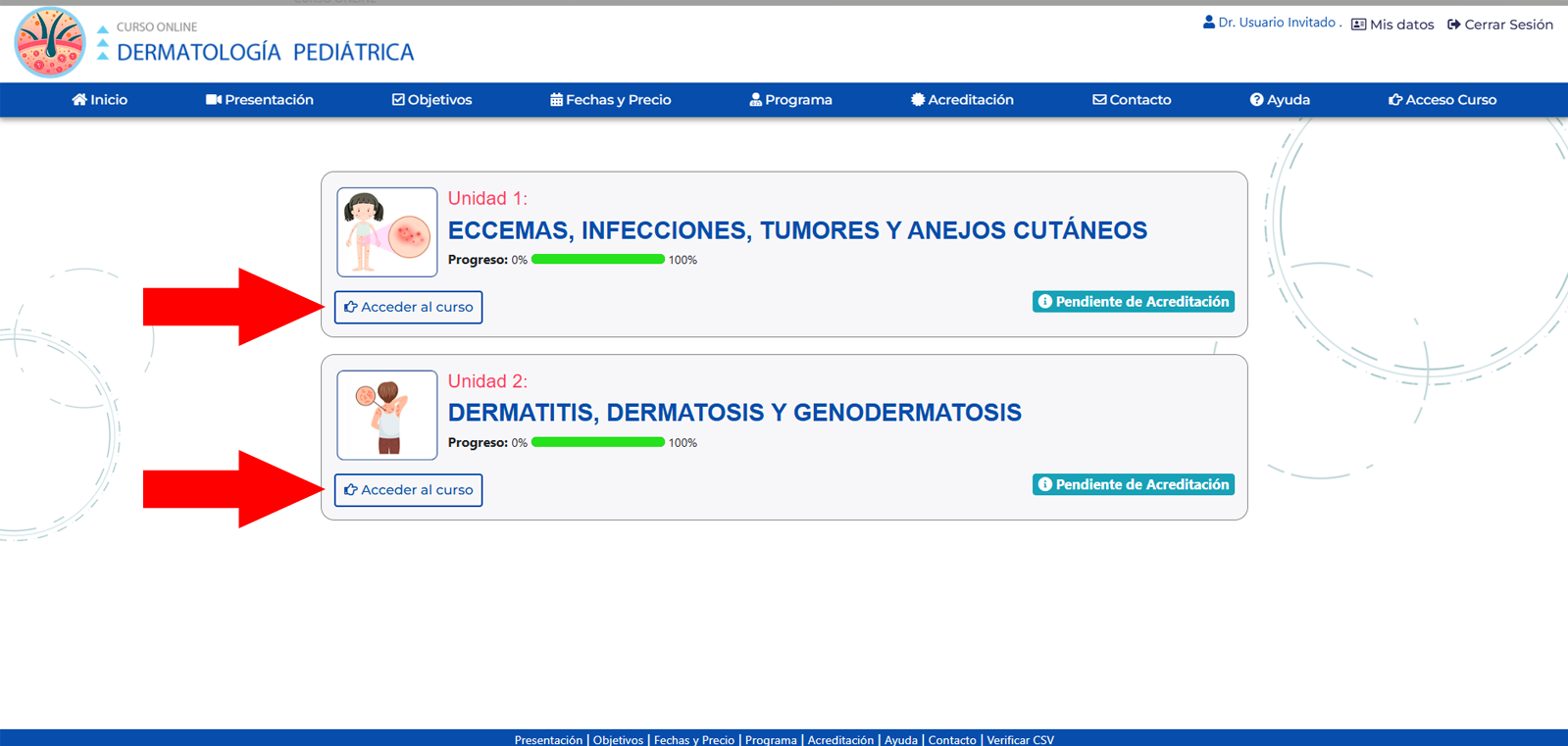Viewport: 1568px width, 746px height.
Task: Open Verificar CSV footer link
Action: 1020,740
